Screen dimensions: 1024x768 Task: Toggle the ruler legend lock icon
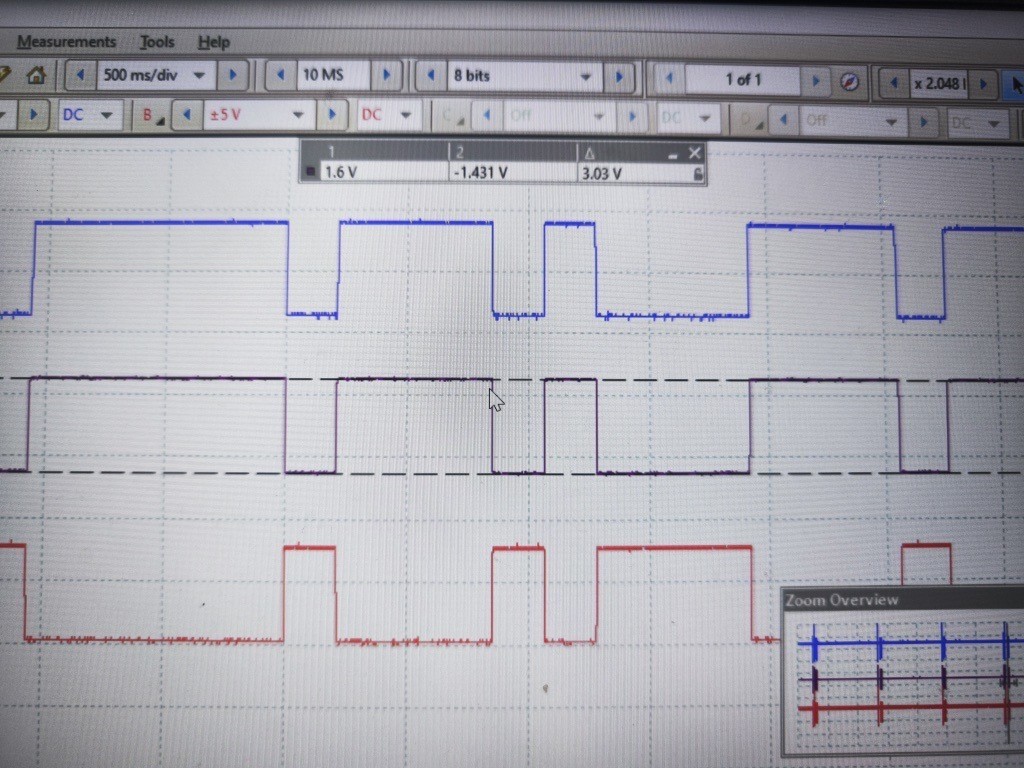pos(697,174)
